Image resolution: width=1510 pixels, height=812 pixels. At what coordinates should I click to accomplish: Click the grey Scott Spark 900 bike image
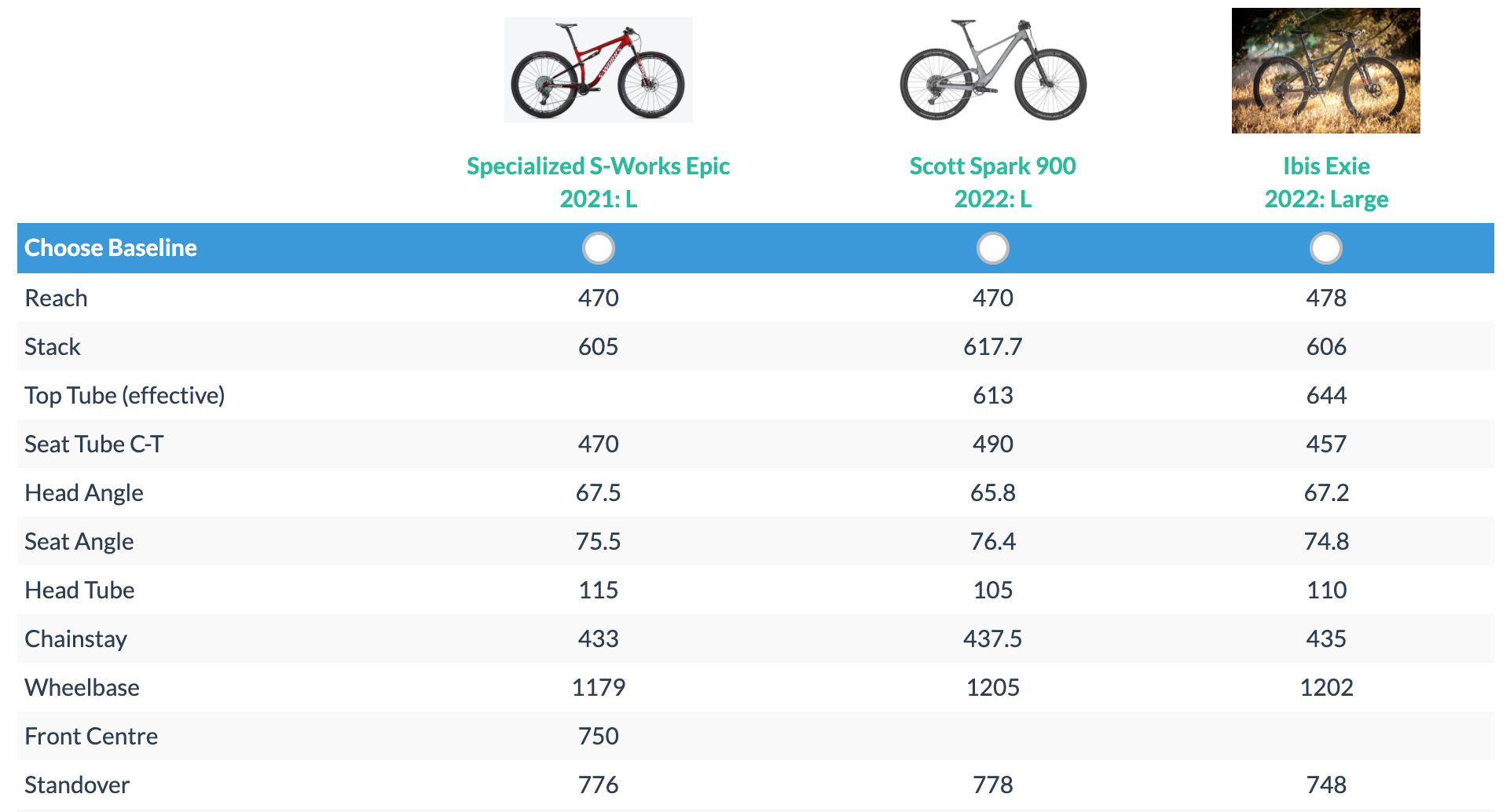[992, 70]
